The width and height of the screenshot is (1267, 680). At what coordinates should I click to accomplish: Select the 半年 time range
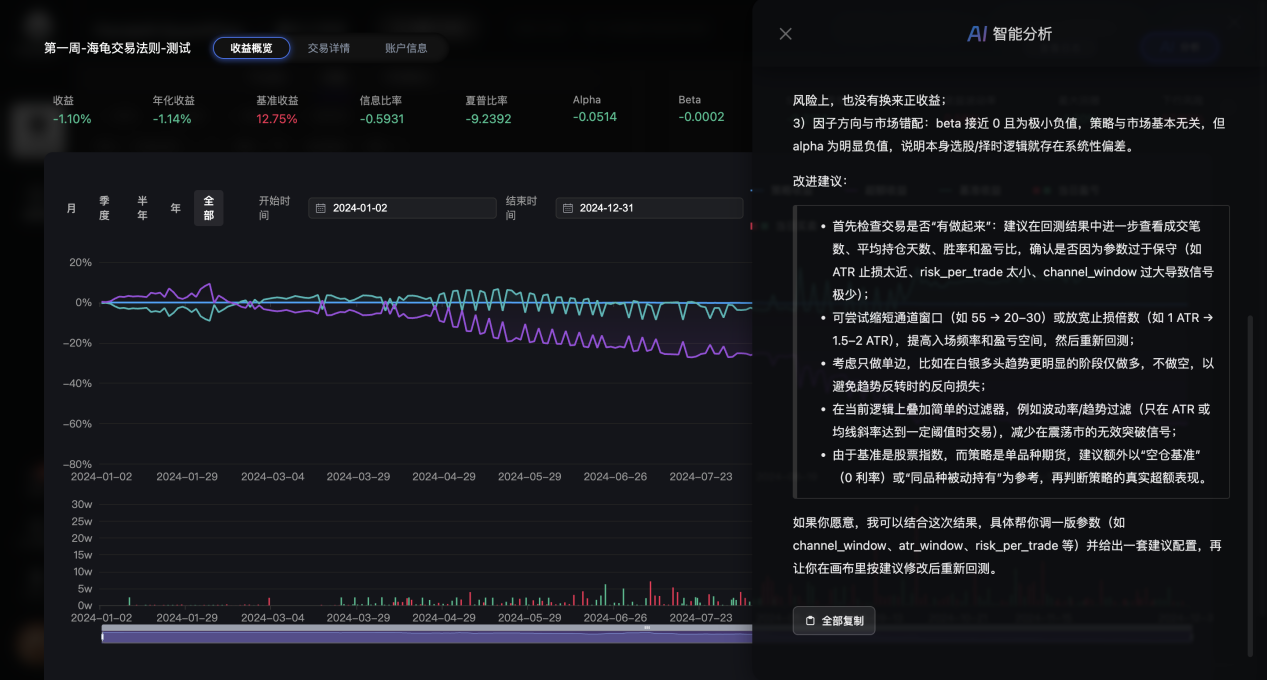(142, 208)
